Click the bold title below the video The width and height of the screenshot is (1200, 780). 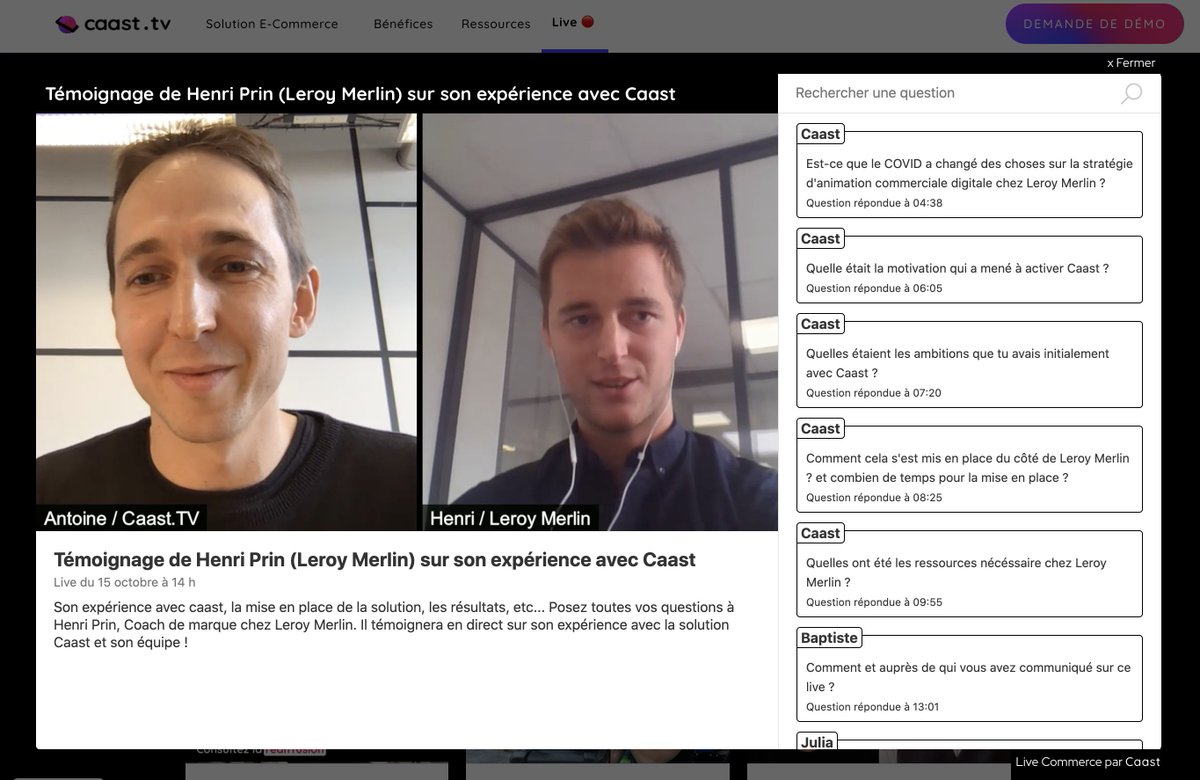[375, 560]
